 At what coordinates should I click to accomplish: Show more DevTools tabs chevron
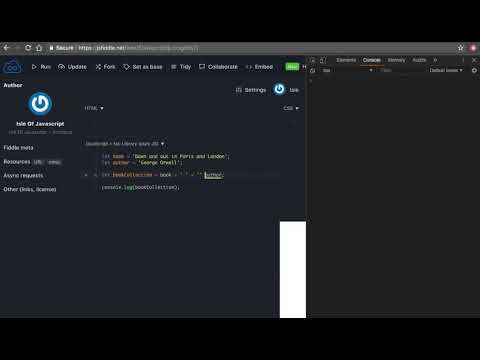pyautogui.click(x=435, y=60)
